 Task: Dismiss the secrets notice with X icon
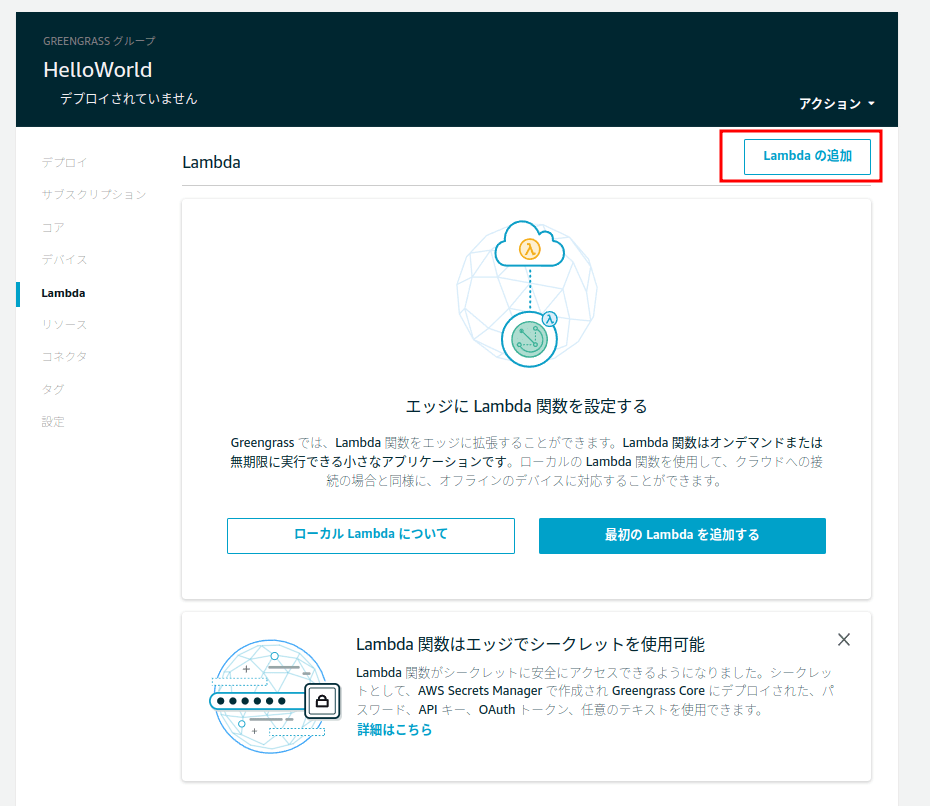pos(843,639)
